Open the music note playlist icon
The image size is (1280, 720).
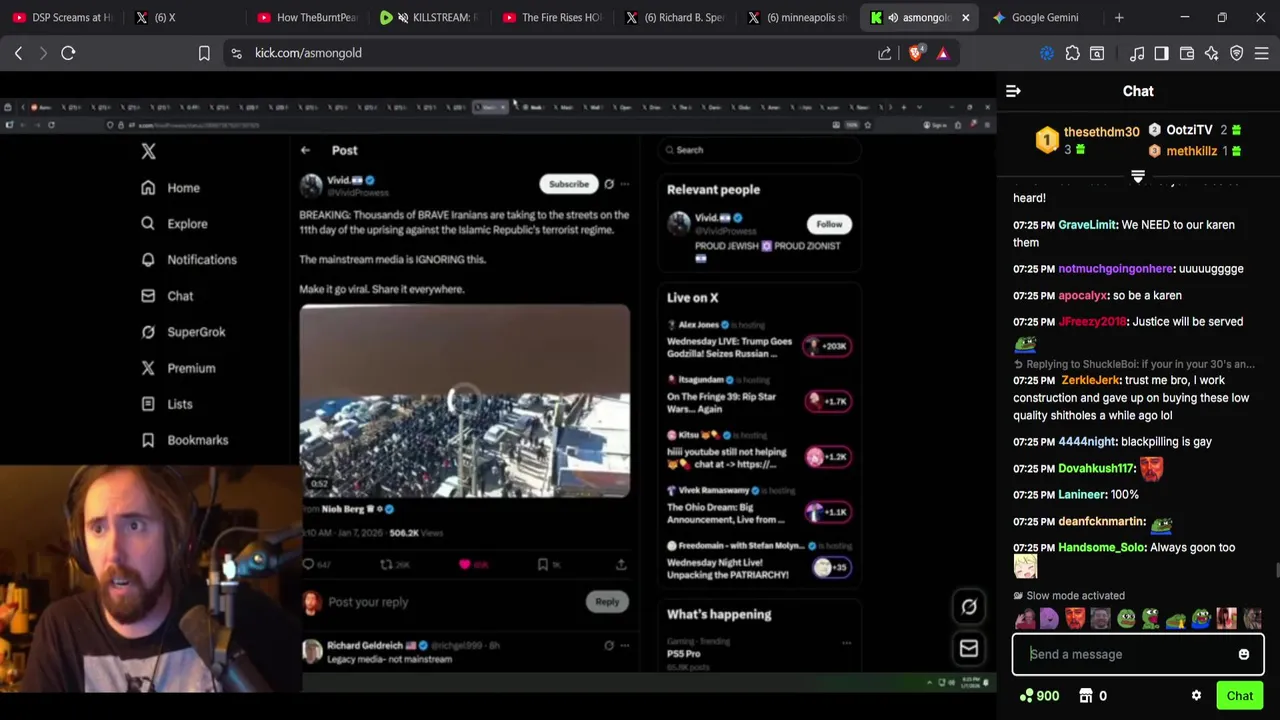pyautogui.click(x=1137, y=53)
